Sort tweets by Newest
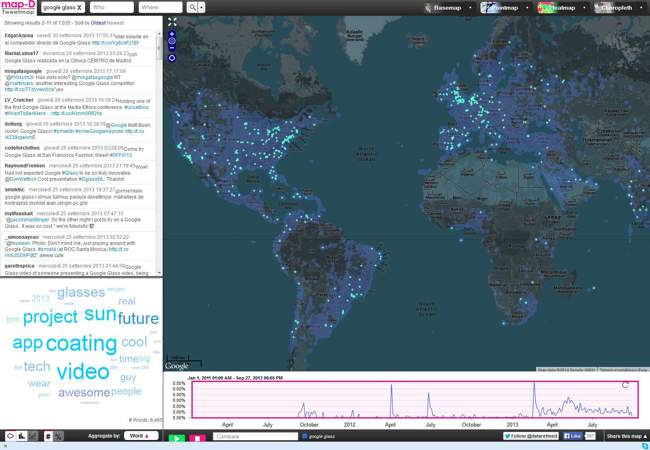Image resolution: width=650 pixels, height=450 pixels. point(115,23)
